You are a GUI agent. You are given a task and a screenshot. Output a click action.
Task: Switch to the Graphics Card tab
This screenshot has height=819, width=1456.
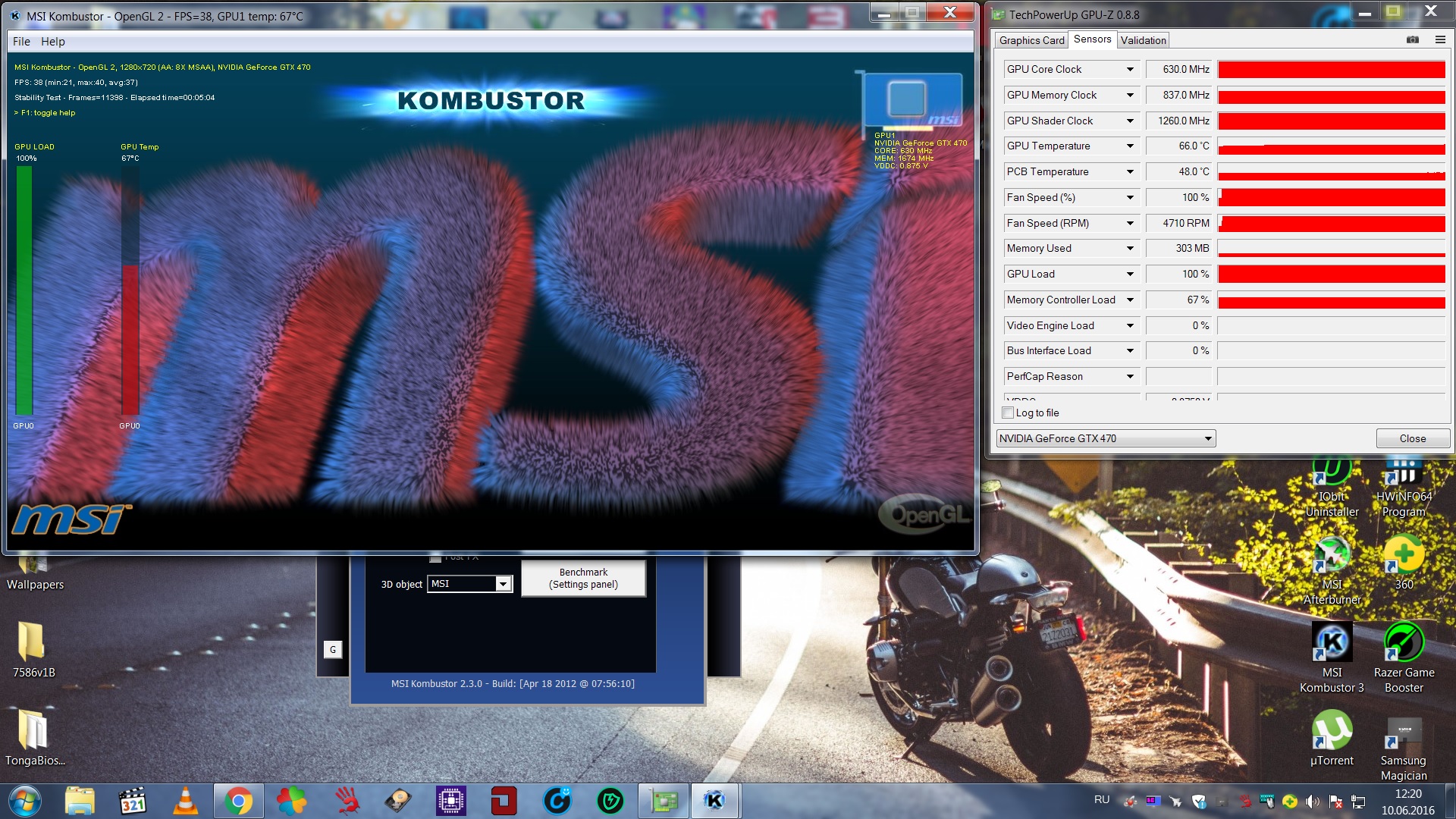1031,40
